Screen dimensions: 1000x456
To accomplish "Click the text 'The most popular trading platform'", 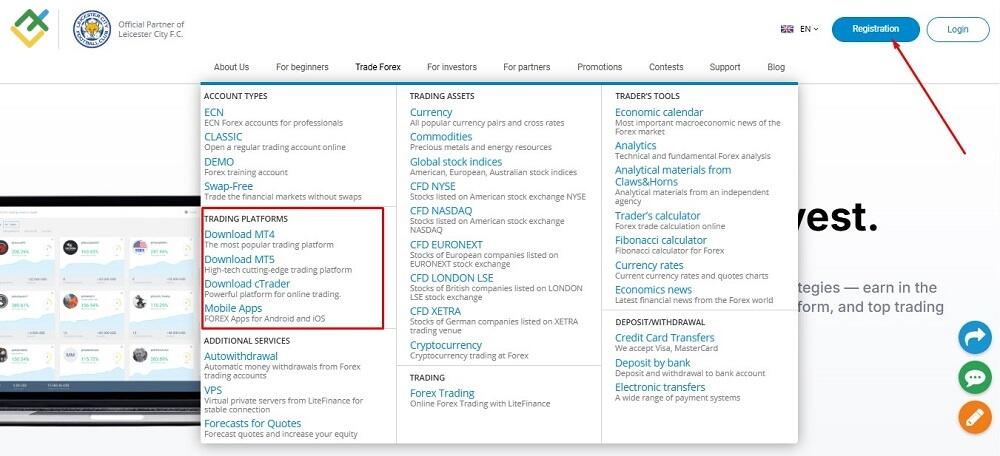I will (268, 245).
